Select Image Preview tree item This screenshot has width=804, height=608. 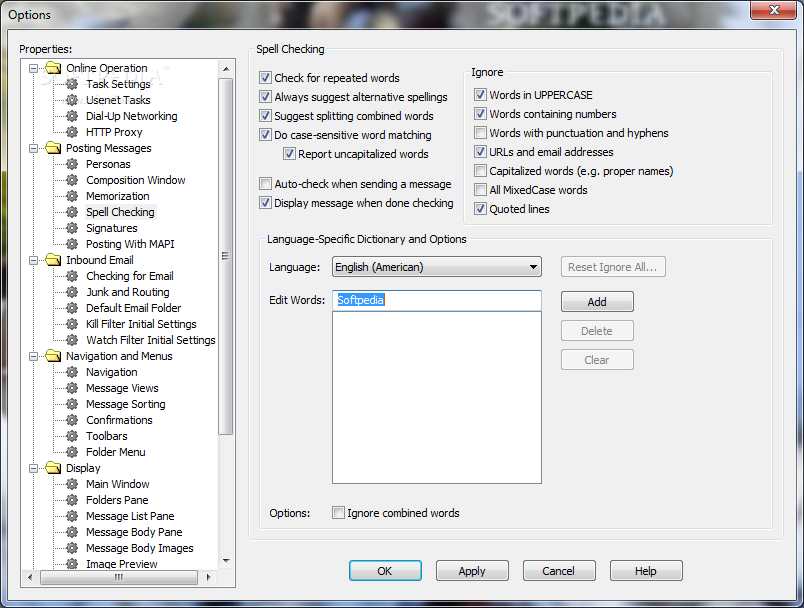pos(122,564)
